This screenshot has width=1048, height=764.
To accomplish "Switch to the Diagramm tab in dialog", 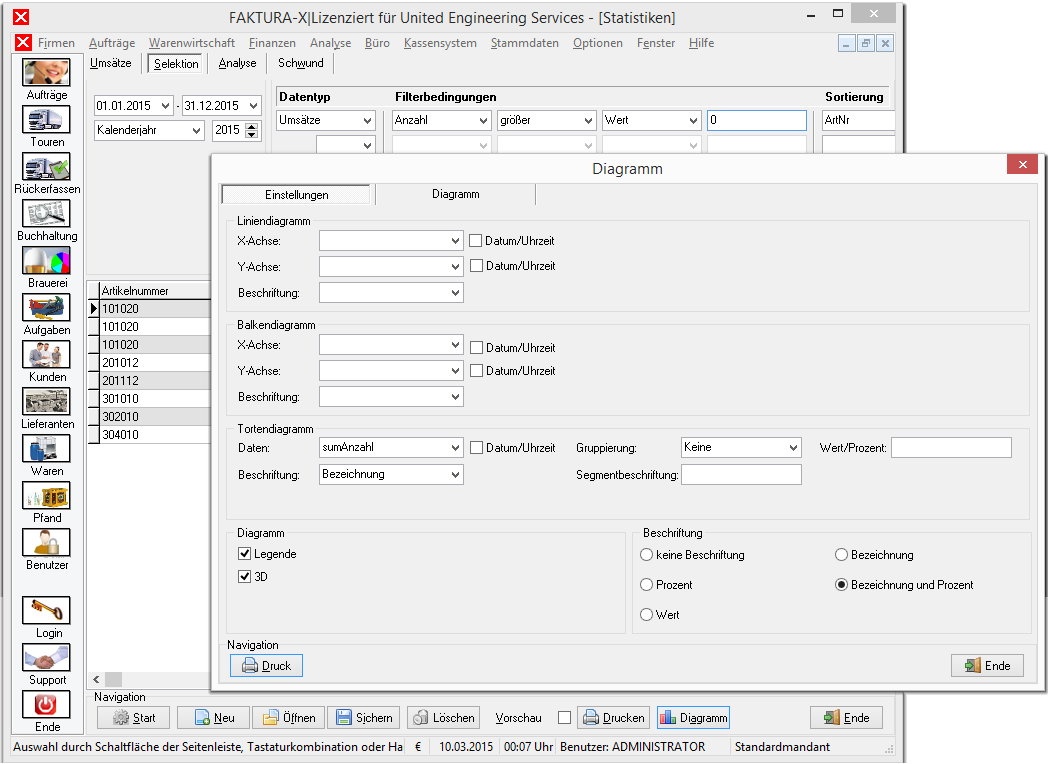I will pos(456,195).
